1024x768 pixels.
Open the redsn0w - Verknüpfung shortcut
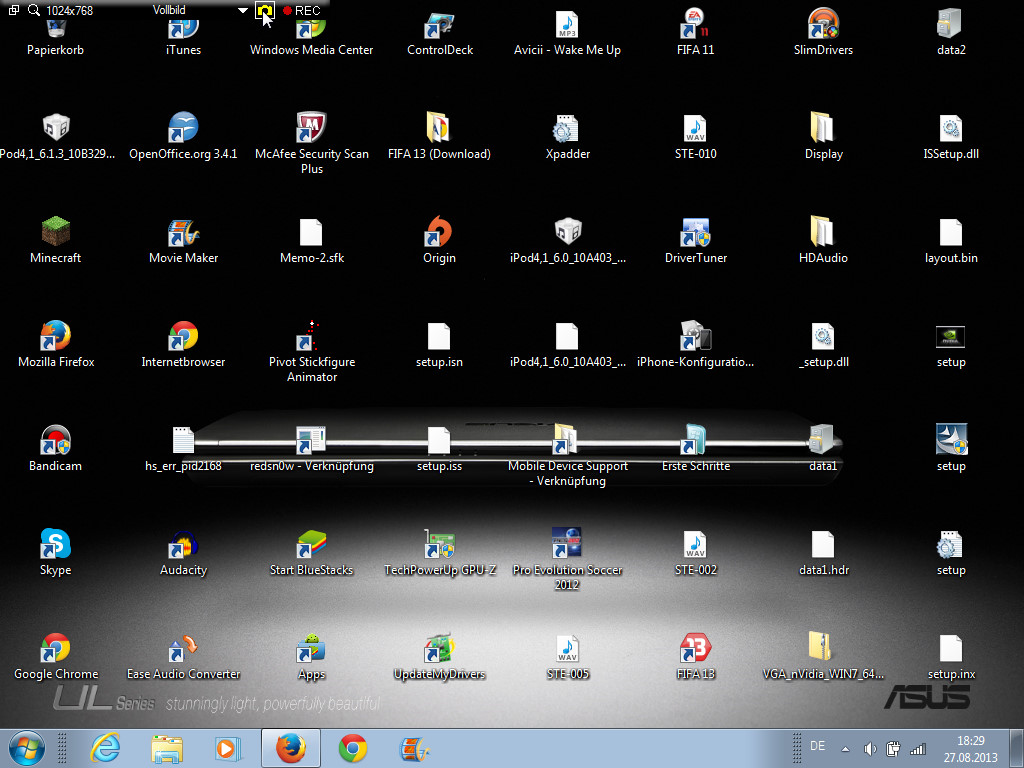click(312, 448)
